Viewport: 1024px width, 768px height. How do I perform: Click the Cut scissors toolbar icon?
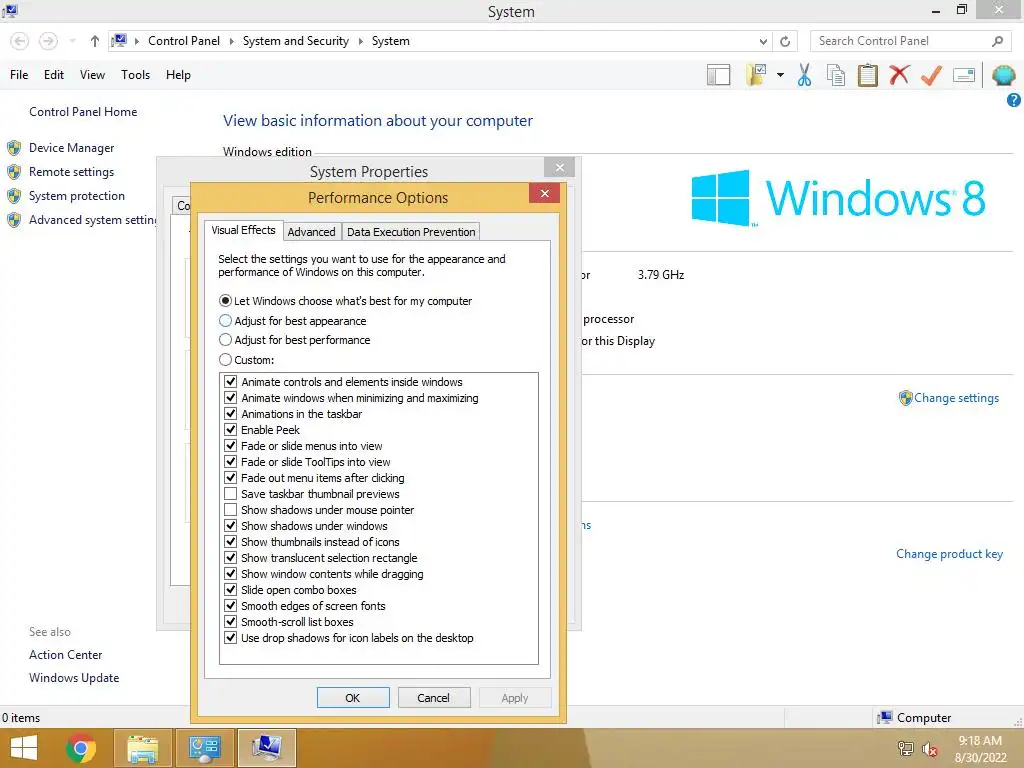[x=804, y=75]
